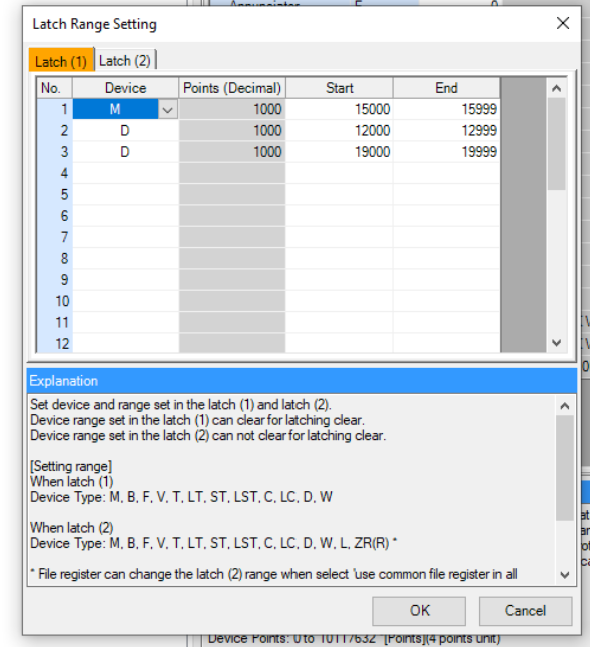Click the Points (Decimal) column header

coord(232,88)
